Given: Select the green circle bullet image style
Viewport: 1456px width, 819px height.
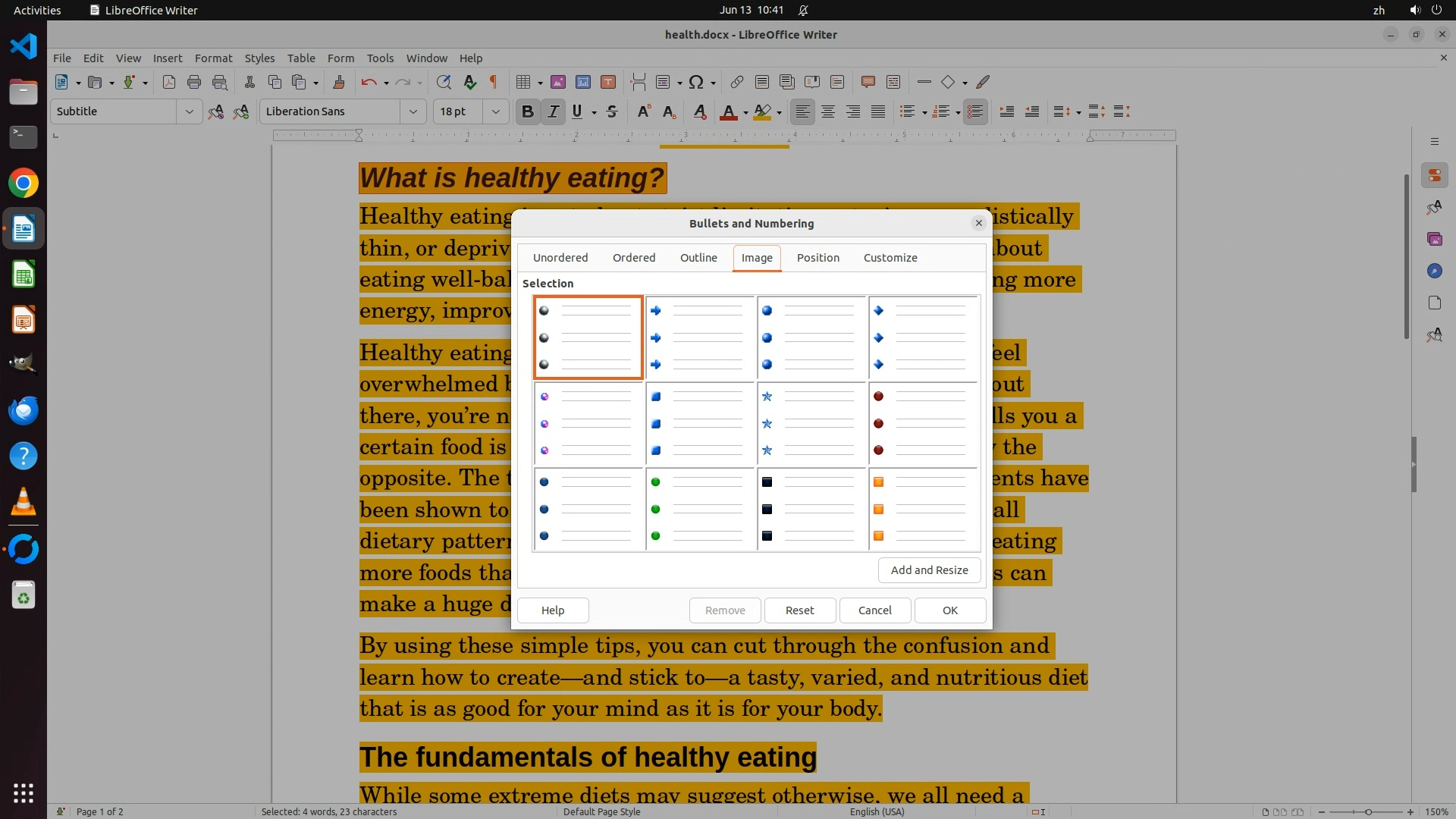Looking at the screenshot, I should [x=700, y=509].
